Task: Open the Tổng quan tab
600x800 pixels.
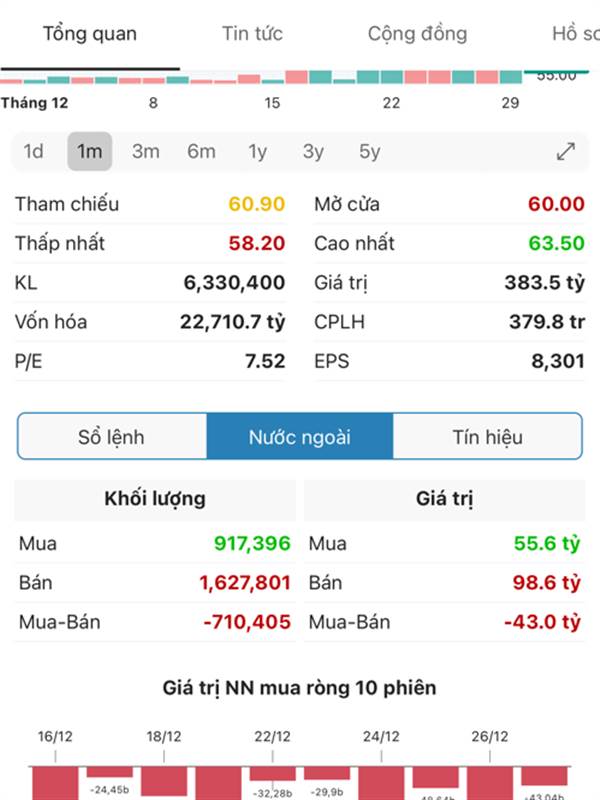Action: 90,34
